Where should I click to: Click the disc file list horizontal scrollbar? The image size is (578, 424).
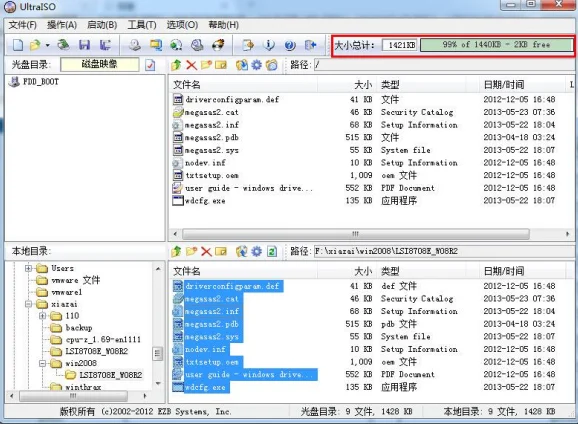click(356, 234)
